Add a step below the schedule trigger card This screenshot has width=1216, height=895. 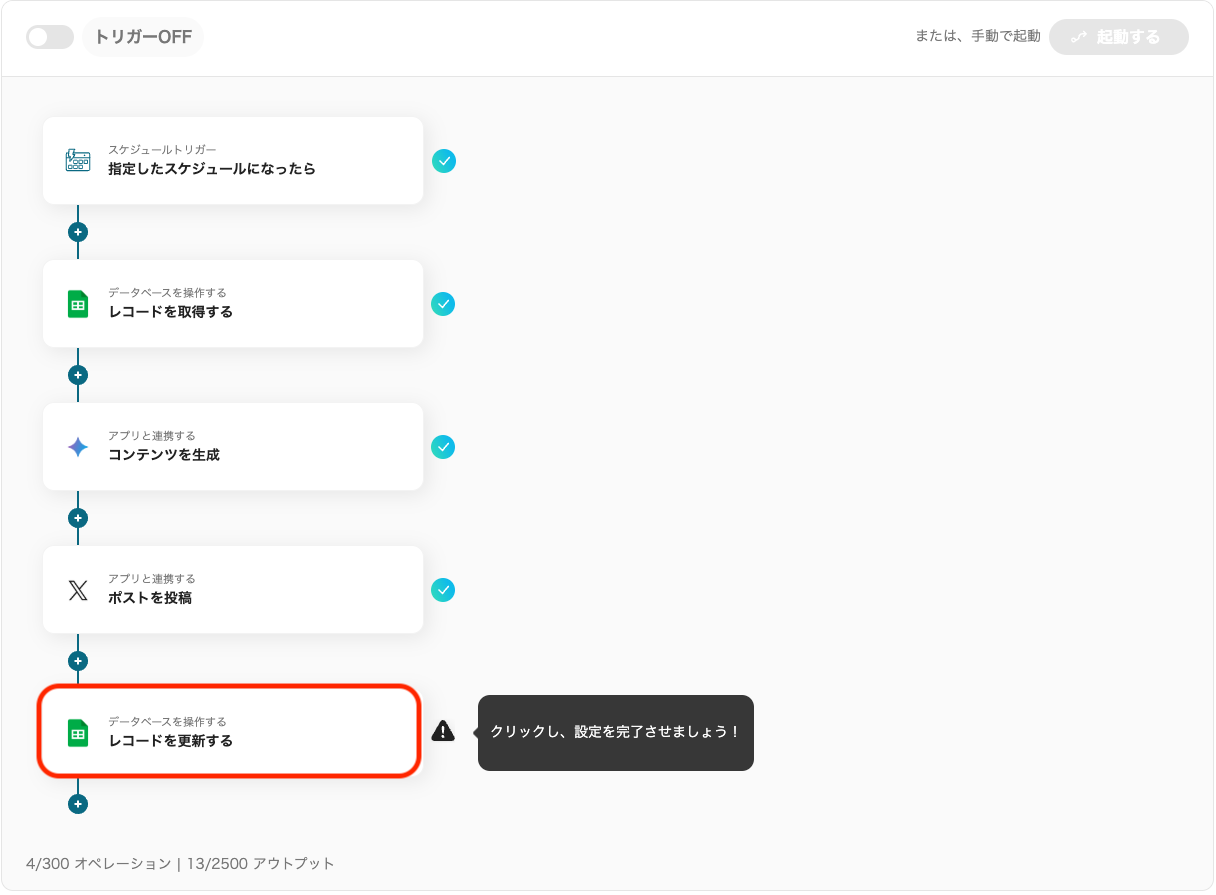click(78, 232)
